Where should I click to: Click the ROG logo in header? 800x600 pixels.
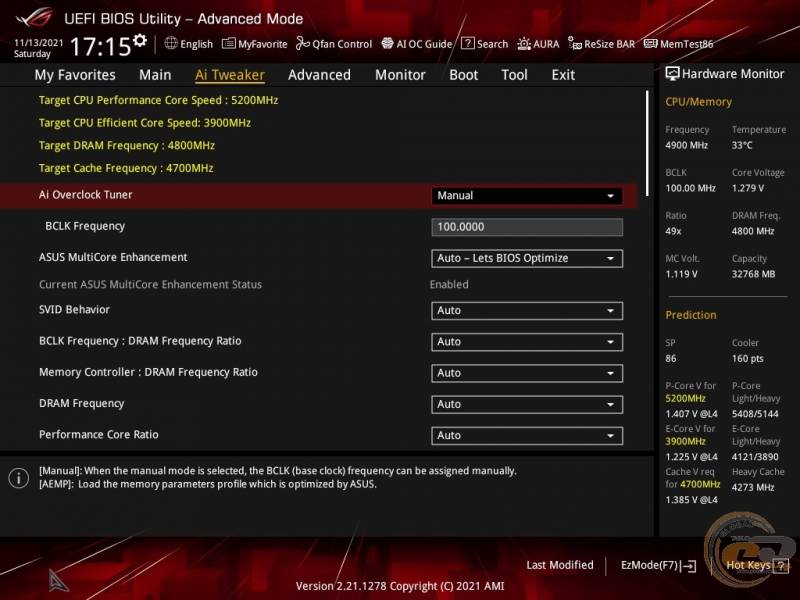coord(34,18)
